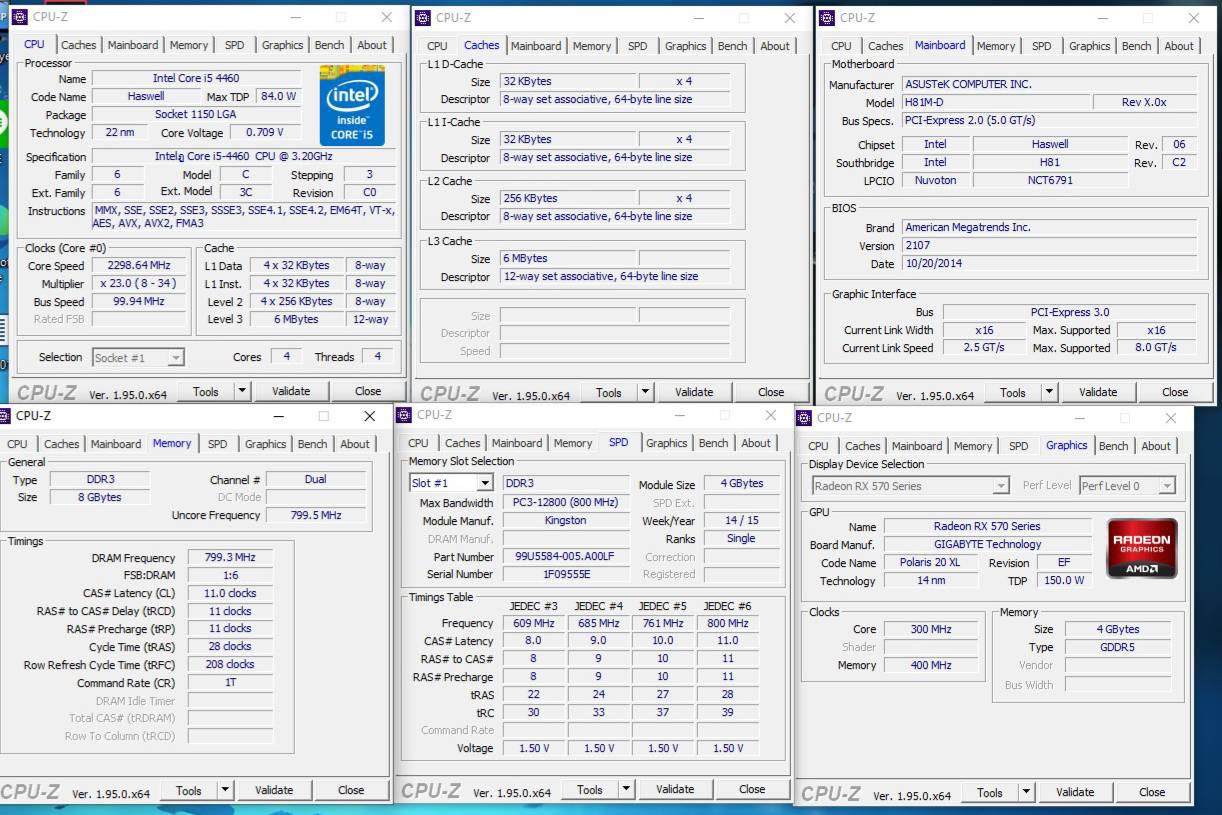Click the motherboard model H81M-D field
Viewport: 1222px width, 815px height.
995,102
